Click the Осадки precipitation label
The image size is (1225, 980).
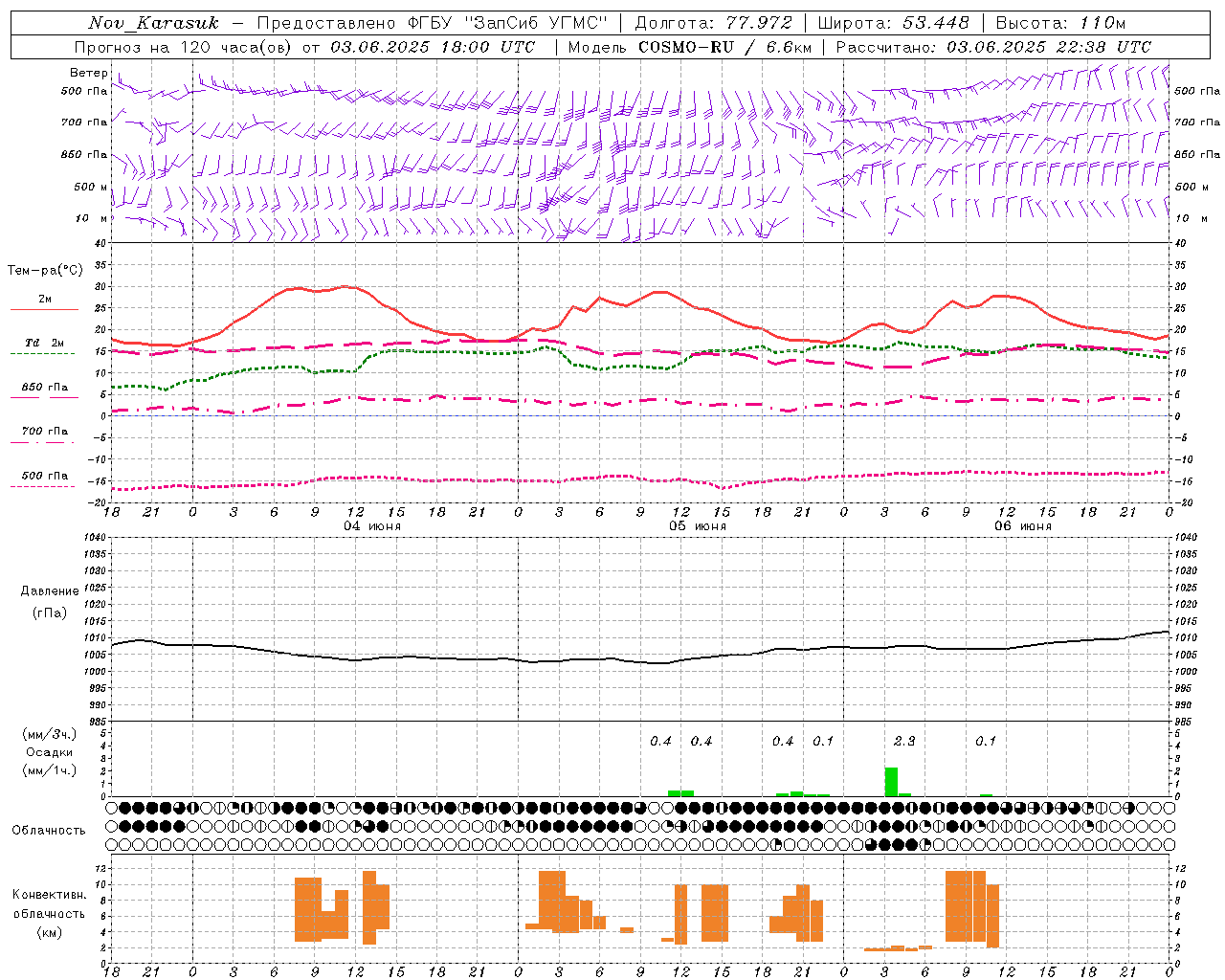(x=49, y=752)
